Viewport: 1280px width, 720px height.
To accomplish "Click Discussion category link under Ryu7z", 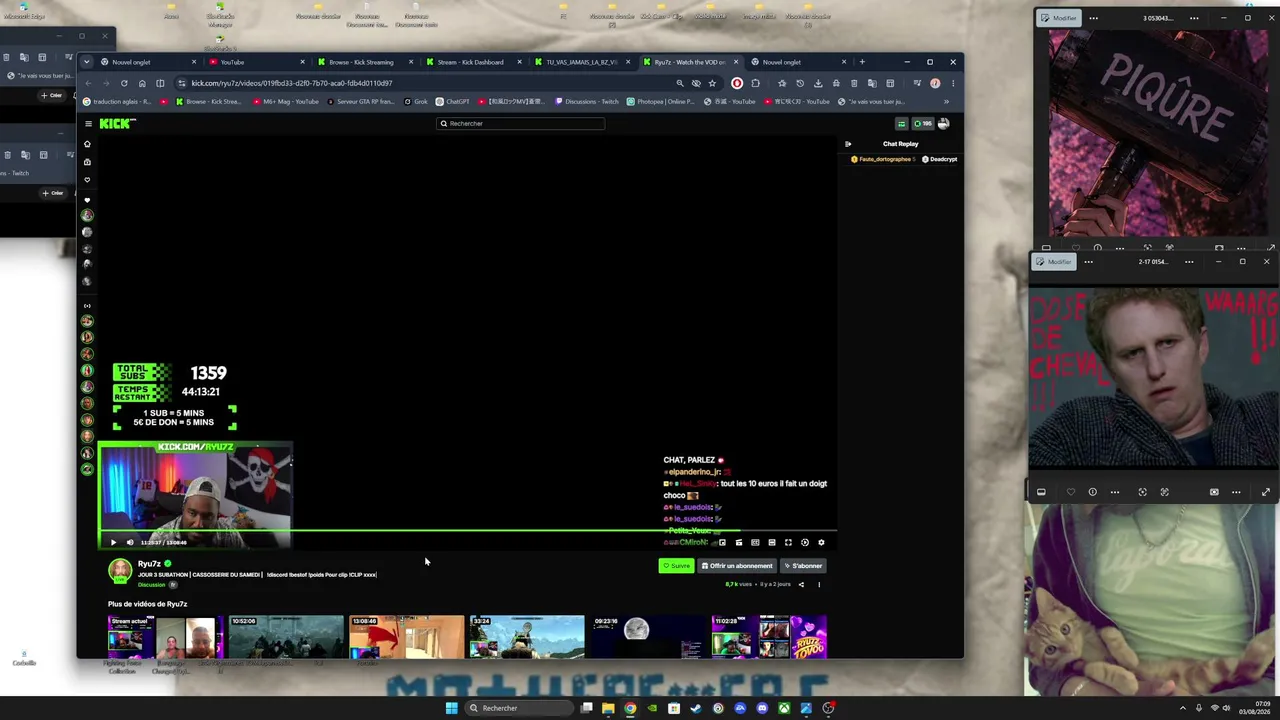I will [x=152, y=584].
